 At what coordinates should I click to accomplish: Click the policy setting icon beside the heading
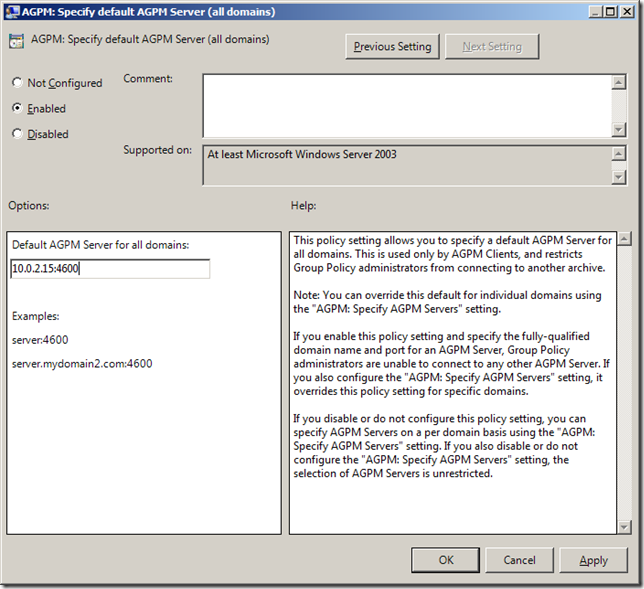coord(16,43)
